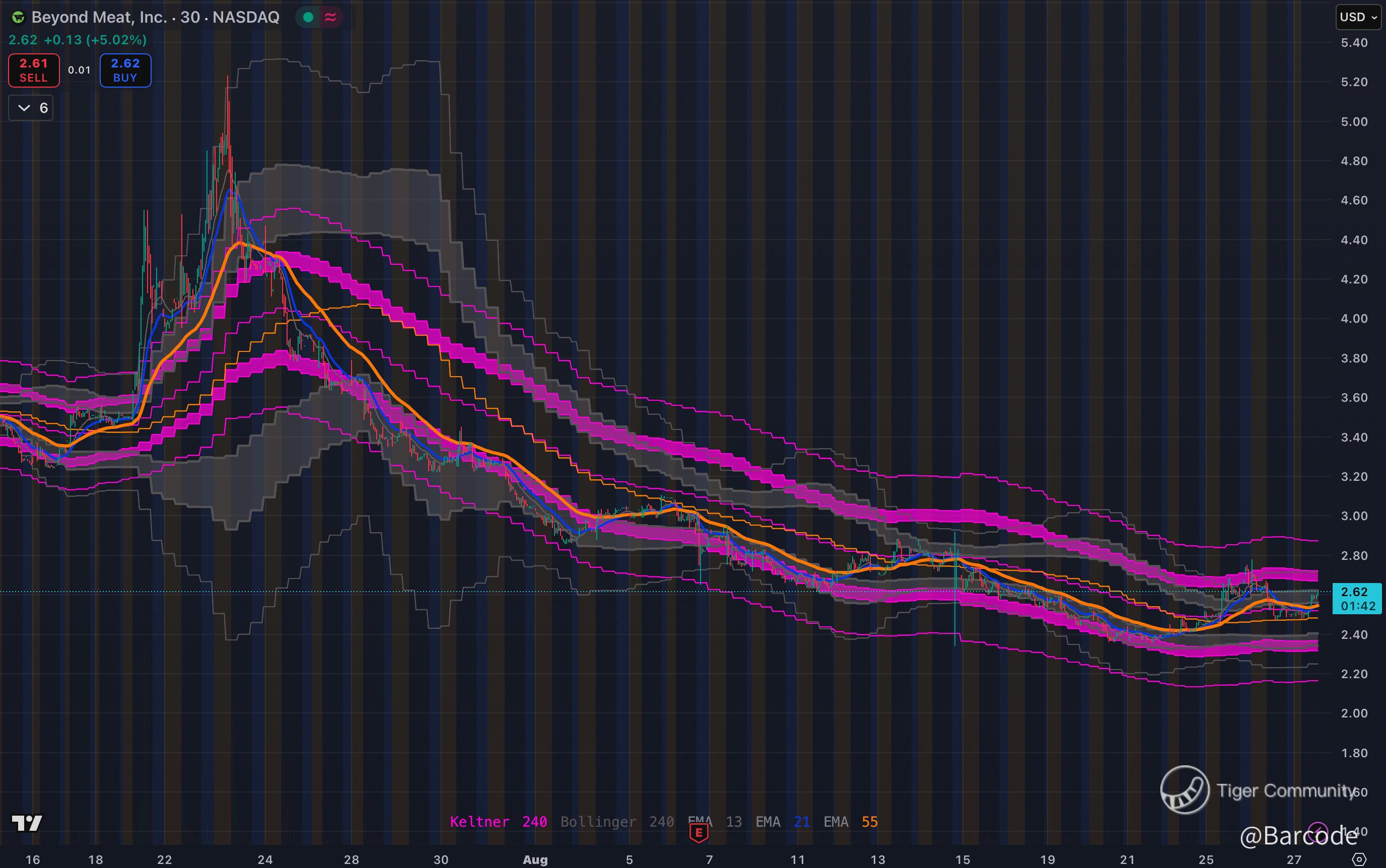Click the 0.01 spread value

pyautogui.click(x=79, y=70)
